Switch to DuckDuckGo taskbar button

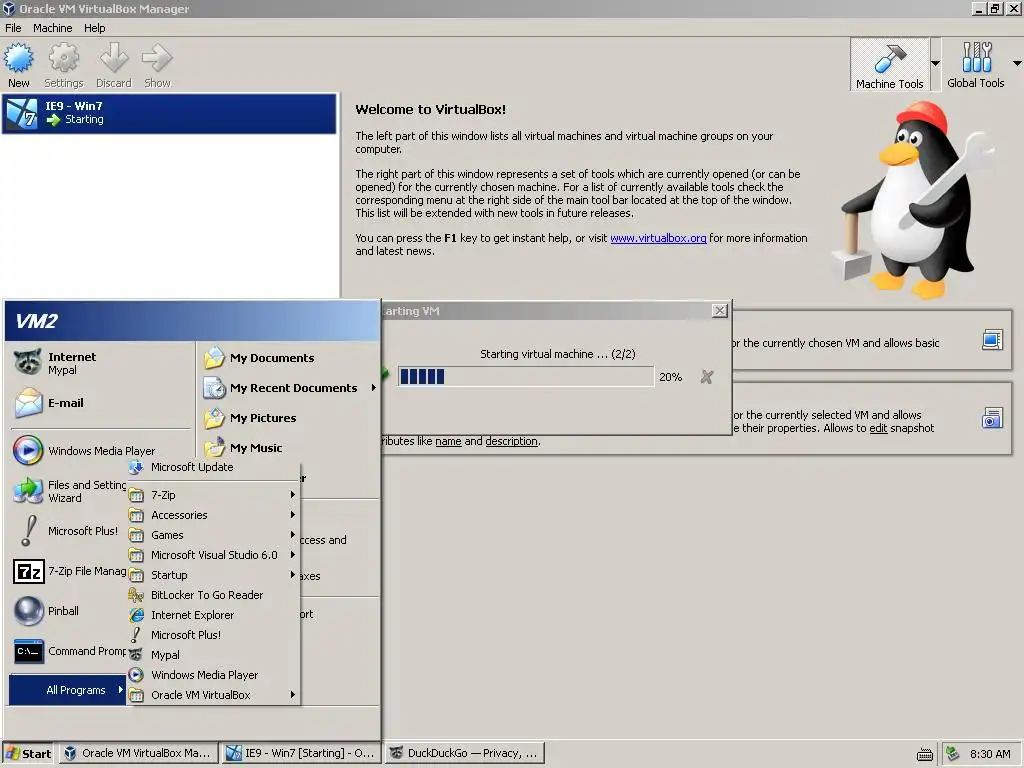coord(464,753)
